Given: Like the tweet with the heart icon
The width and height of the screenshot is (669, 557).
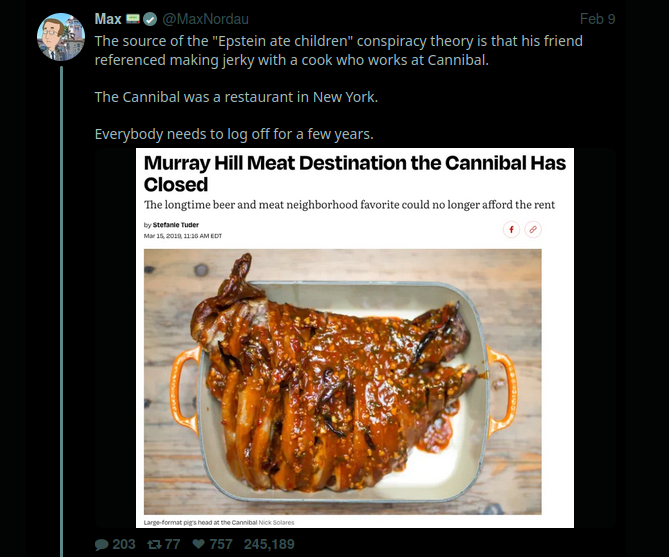Looking at the screenshot, I should (x=200, y=545).
